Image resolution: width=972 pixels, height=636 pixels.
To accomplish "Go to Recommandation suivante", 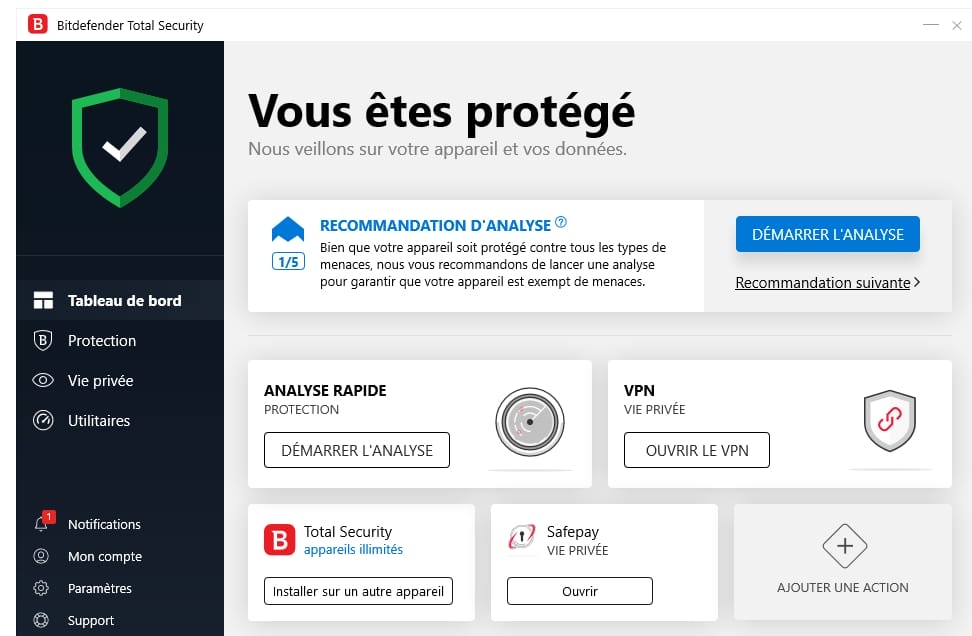I will tap(823, 283).
